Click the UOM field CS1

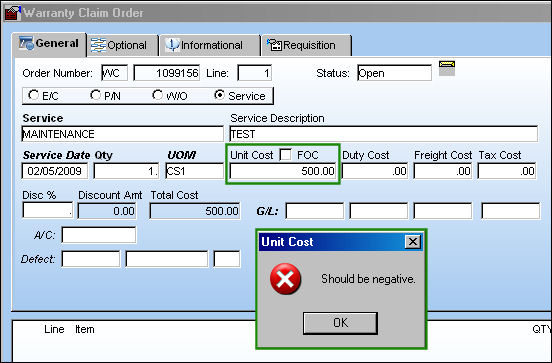pos(194,171)
